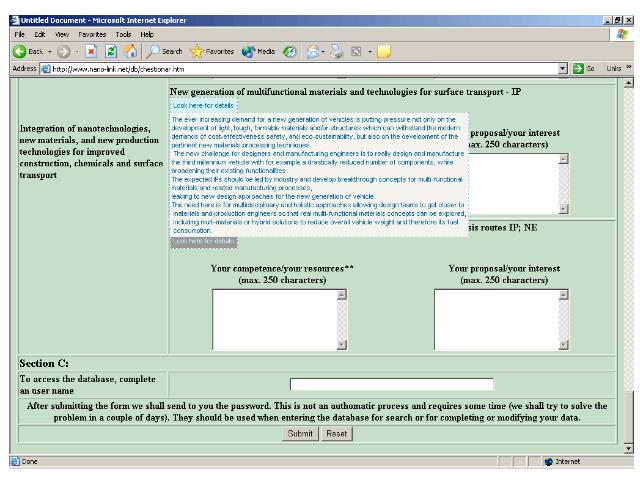This screenshot has height=480, width=640.
Task: Click the green Go arrow button
Action: click(578, 69)
